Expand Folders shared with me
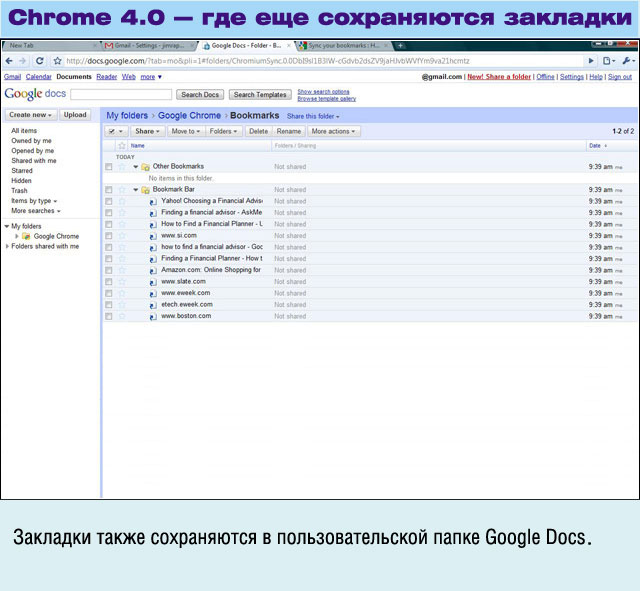The height and width of the screenshot is (591, 640). tap(7, 247)
